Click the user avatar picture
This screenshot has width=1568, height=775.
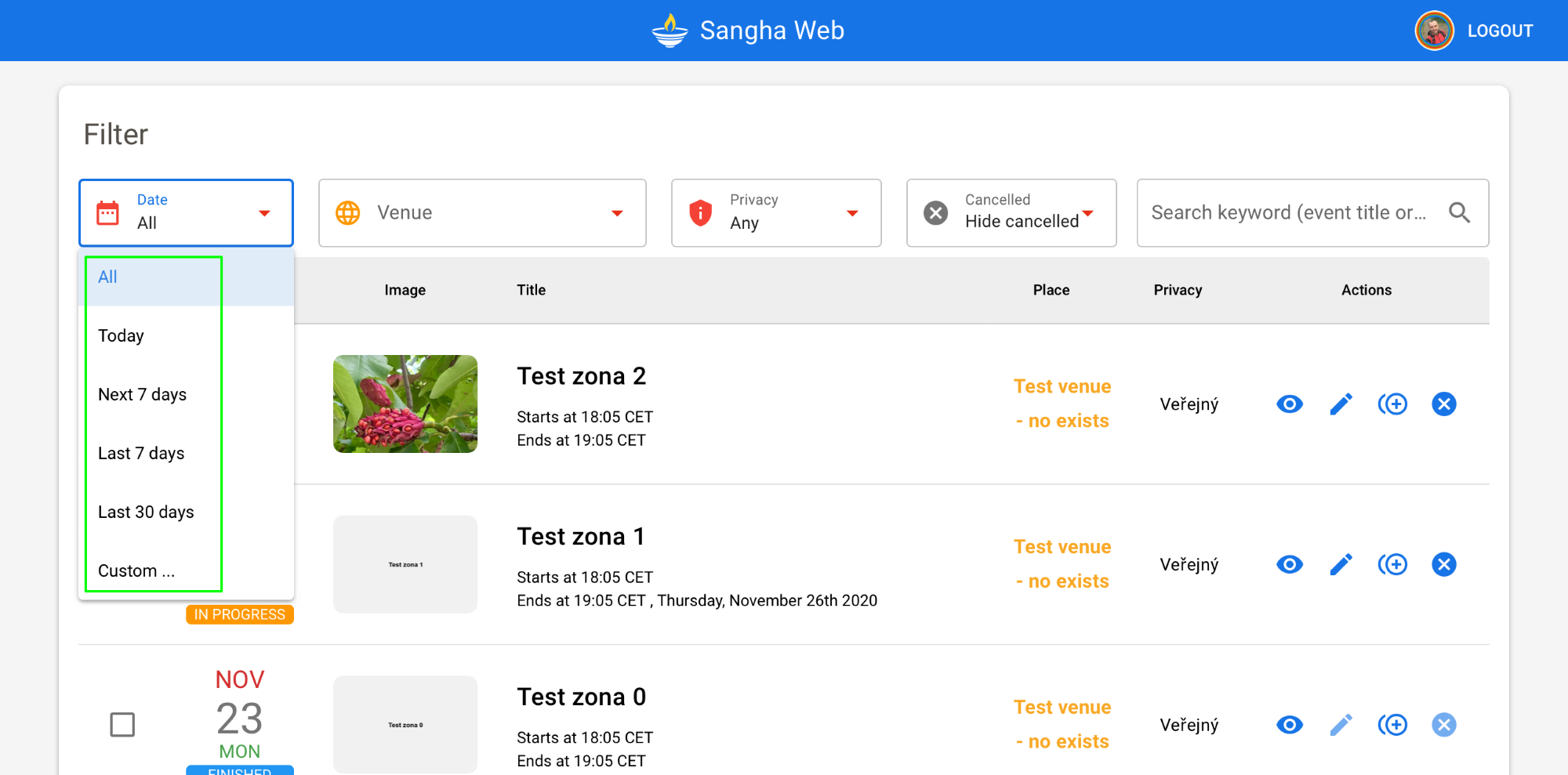coord(1434,31)
